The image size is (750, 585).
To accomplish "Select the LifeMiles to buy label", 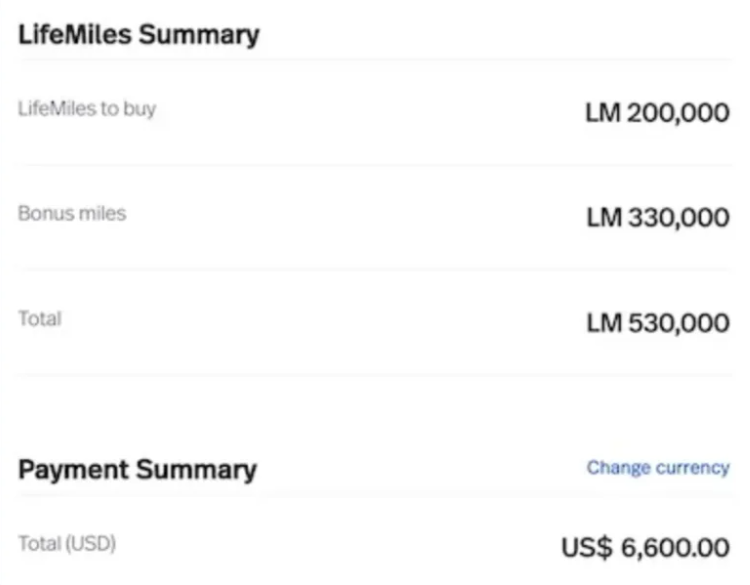I will (87, 109).
